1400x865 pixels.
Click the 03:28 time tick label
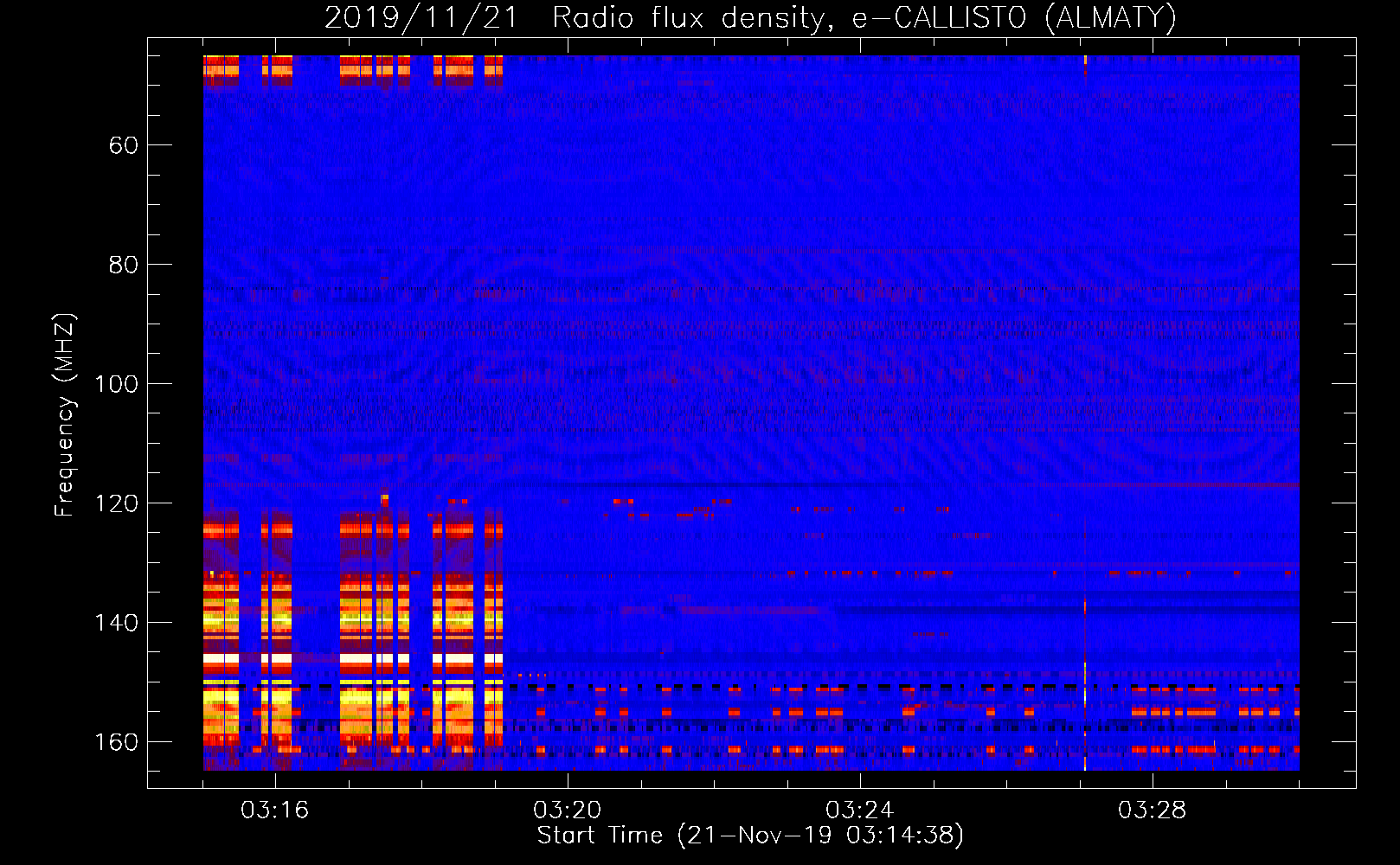click(x=1153, y=811)
